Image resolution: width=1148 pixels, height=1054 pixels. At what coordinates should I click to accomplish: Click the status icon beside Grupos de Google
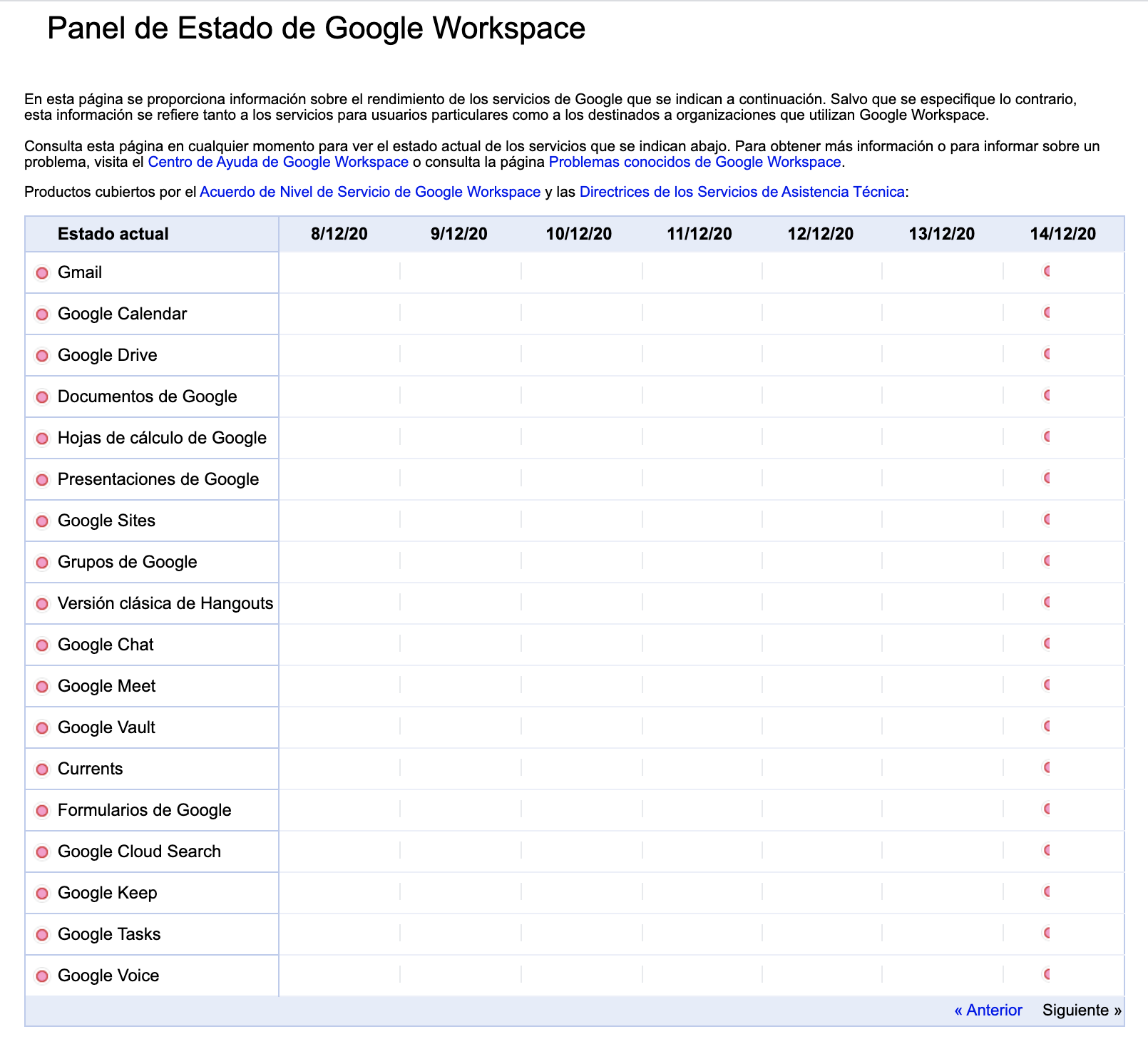[42, 563]
